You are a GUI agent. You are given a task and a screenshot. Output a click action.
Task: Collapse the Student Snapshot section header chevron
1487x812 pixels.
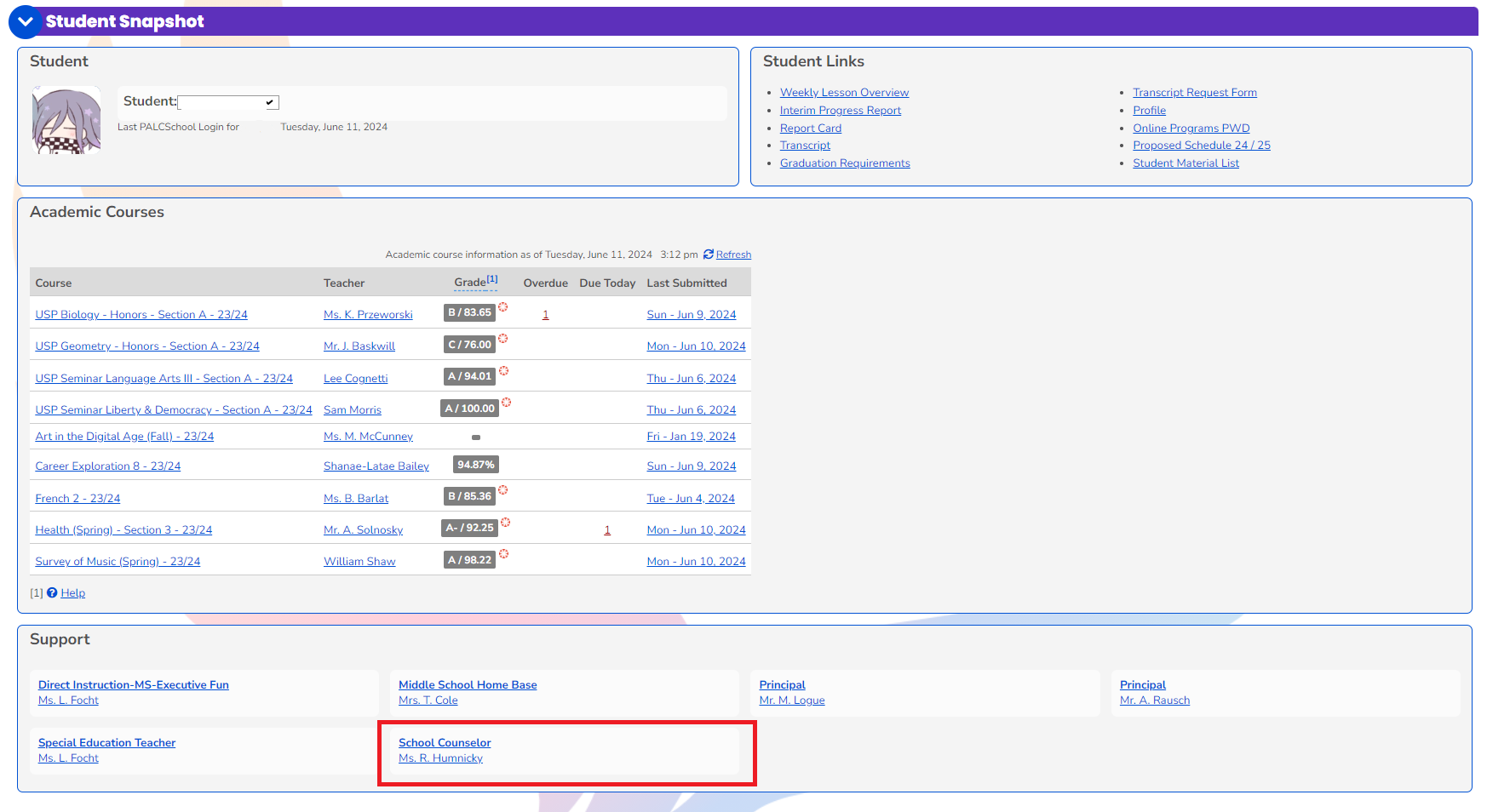(x=25, y=21)
